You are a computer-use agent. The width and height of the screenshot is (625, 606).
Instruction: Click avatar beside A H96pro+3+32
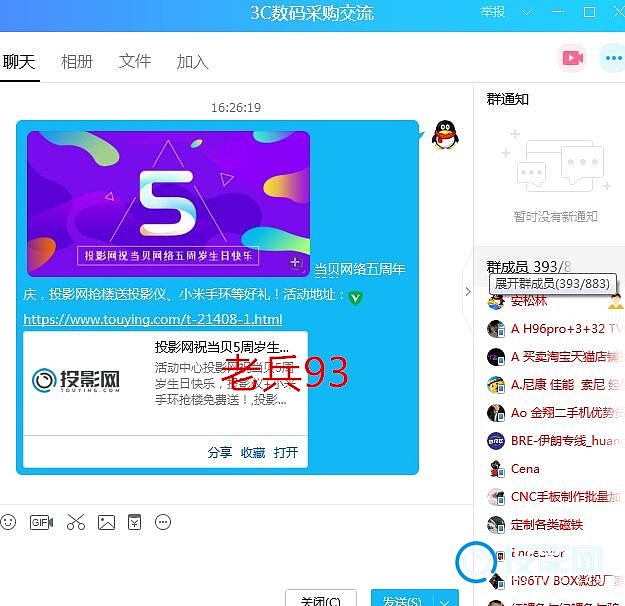[495, 329]
